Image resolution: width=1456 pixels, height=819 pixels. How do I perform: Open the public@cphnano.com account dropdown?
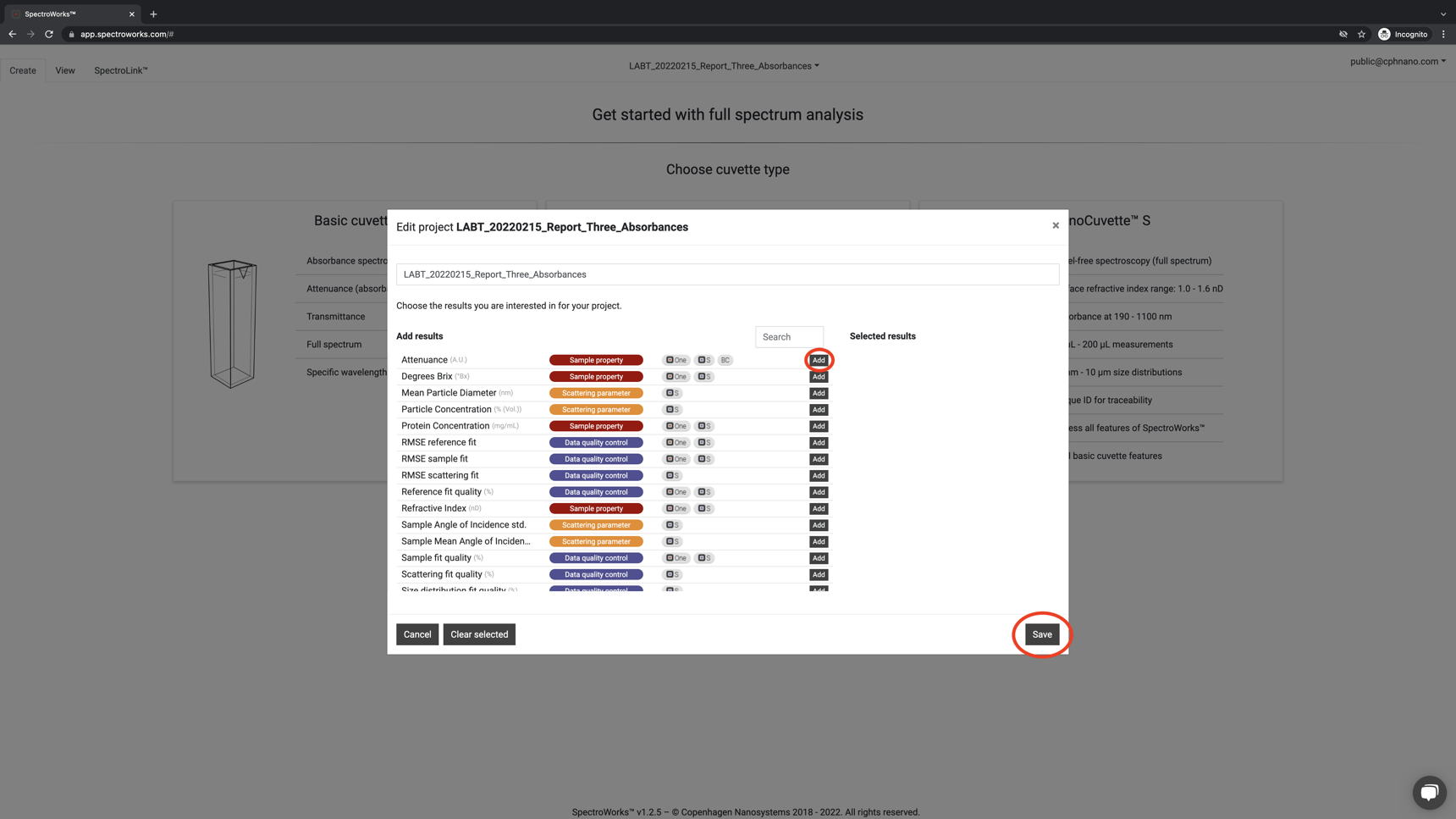pos(1397,62)
